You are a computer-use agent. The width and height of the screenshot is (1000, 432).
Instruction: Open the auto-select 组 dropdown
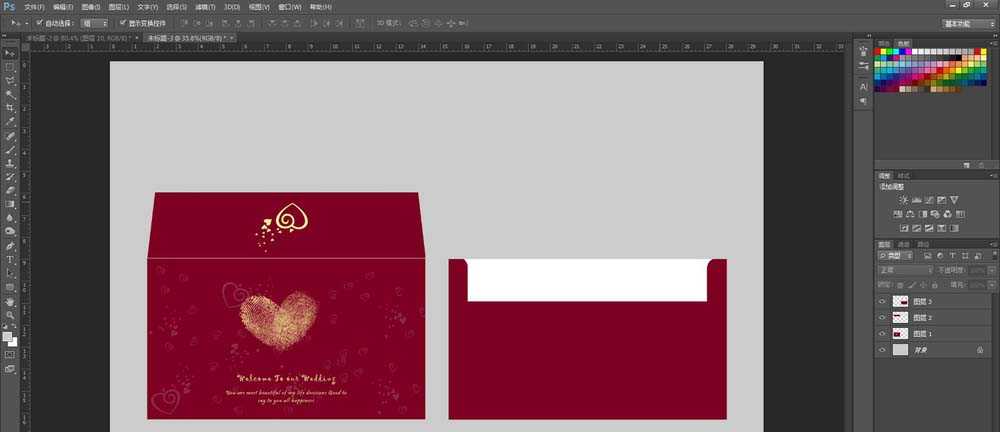pos(95,22)
